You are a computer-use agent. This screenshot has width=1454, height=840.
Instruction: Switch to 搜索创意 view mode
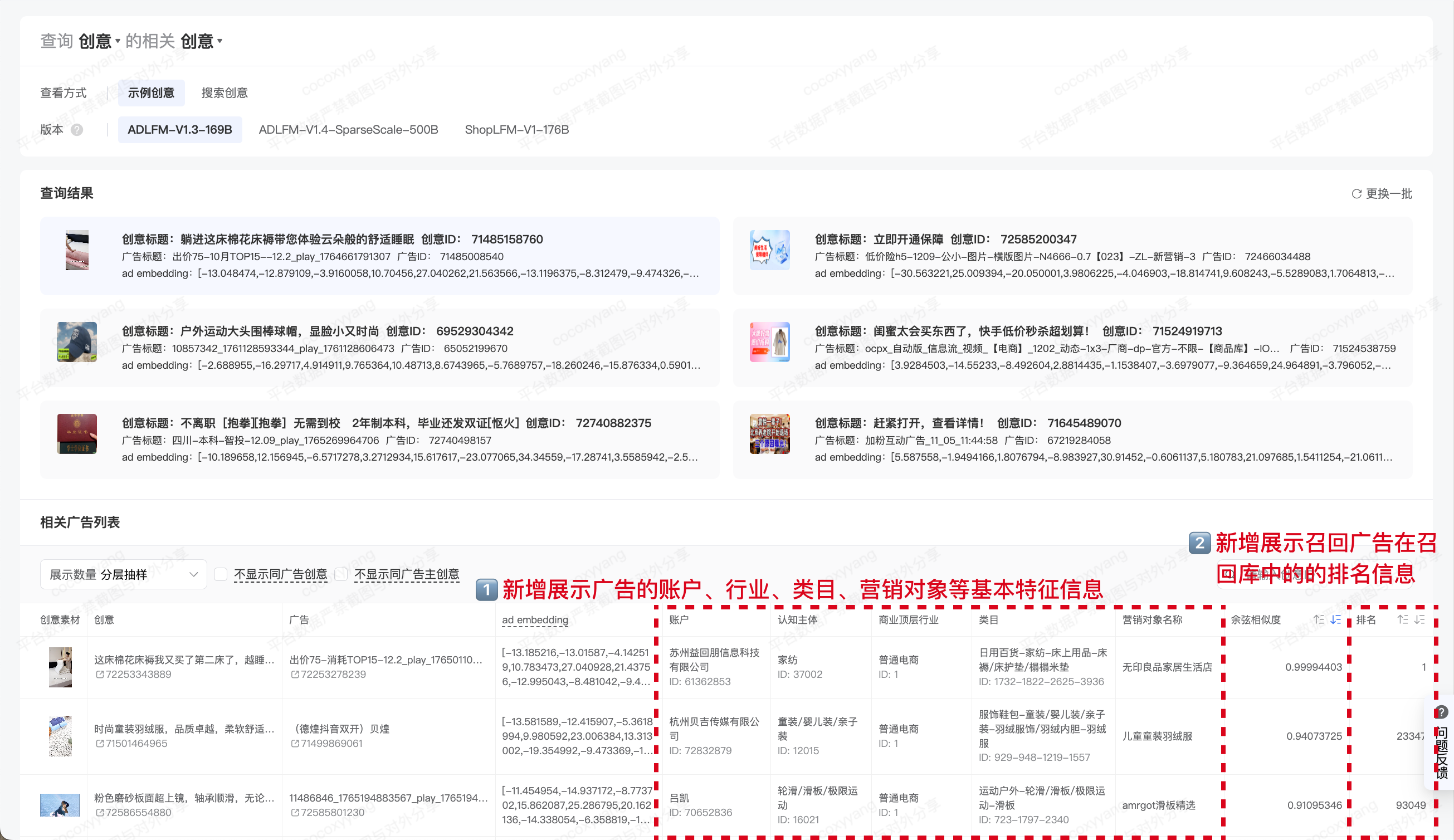pos(225,93)
